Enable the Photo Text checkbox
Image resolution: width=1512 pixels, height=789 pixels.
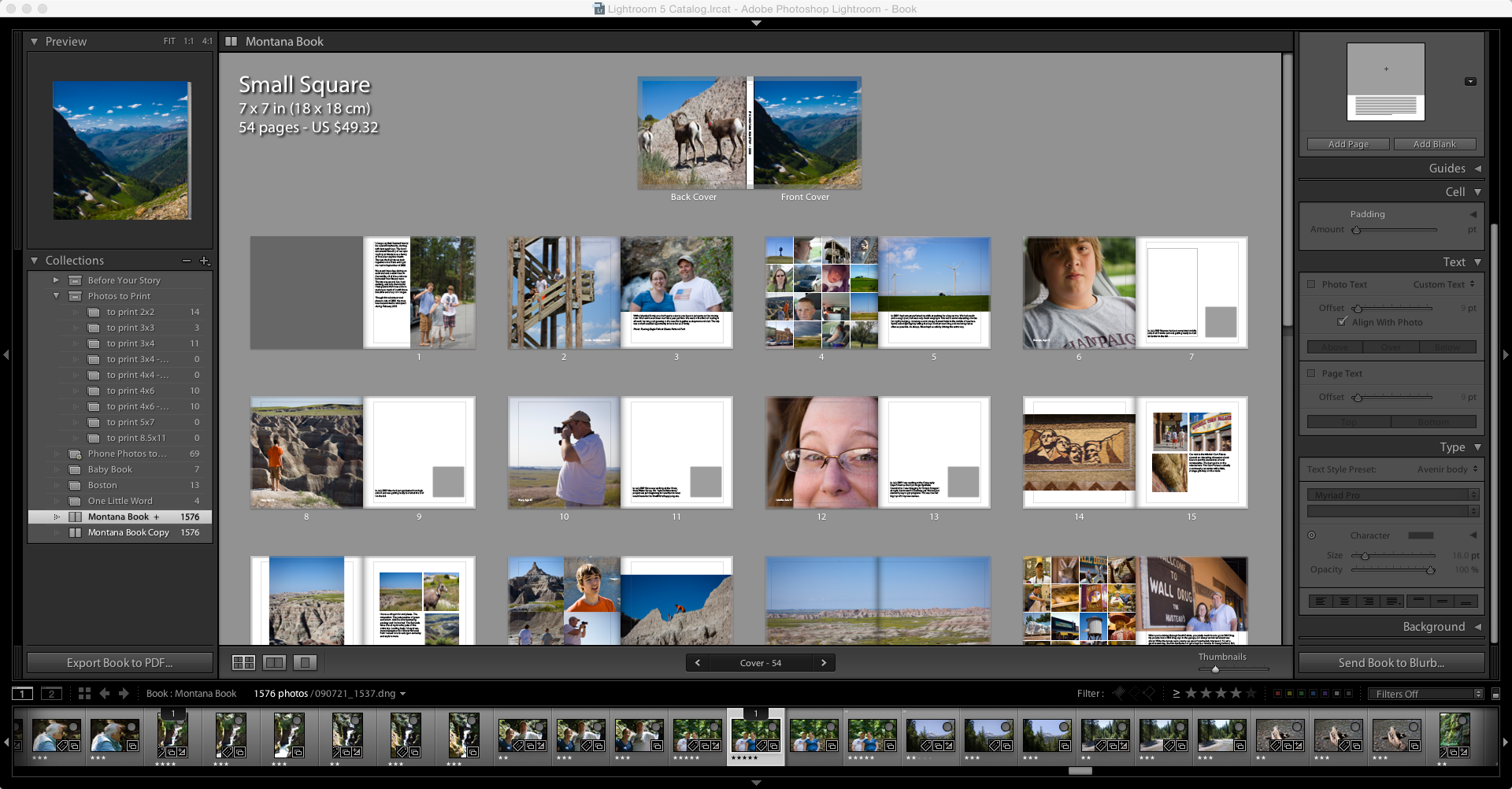(x=1312, y=285)
